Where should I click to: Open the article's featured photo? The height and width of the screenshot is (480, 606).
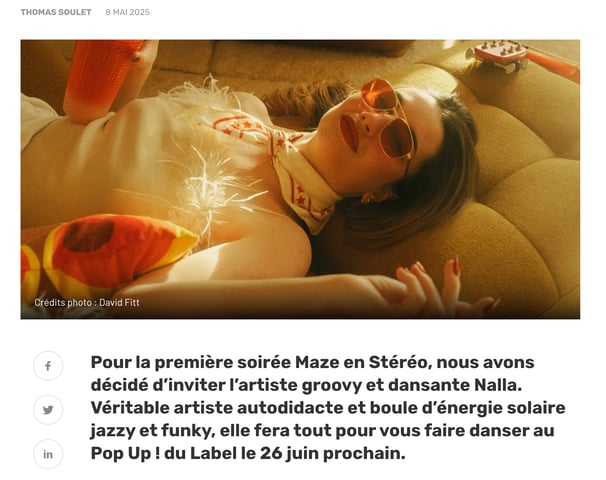click(300, 179)
